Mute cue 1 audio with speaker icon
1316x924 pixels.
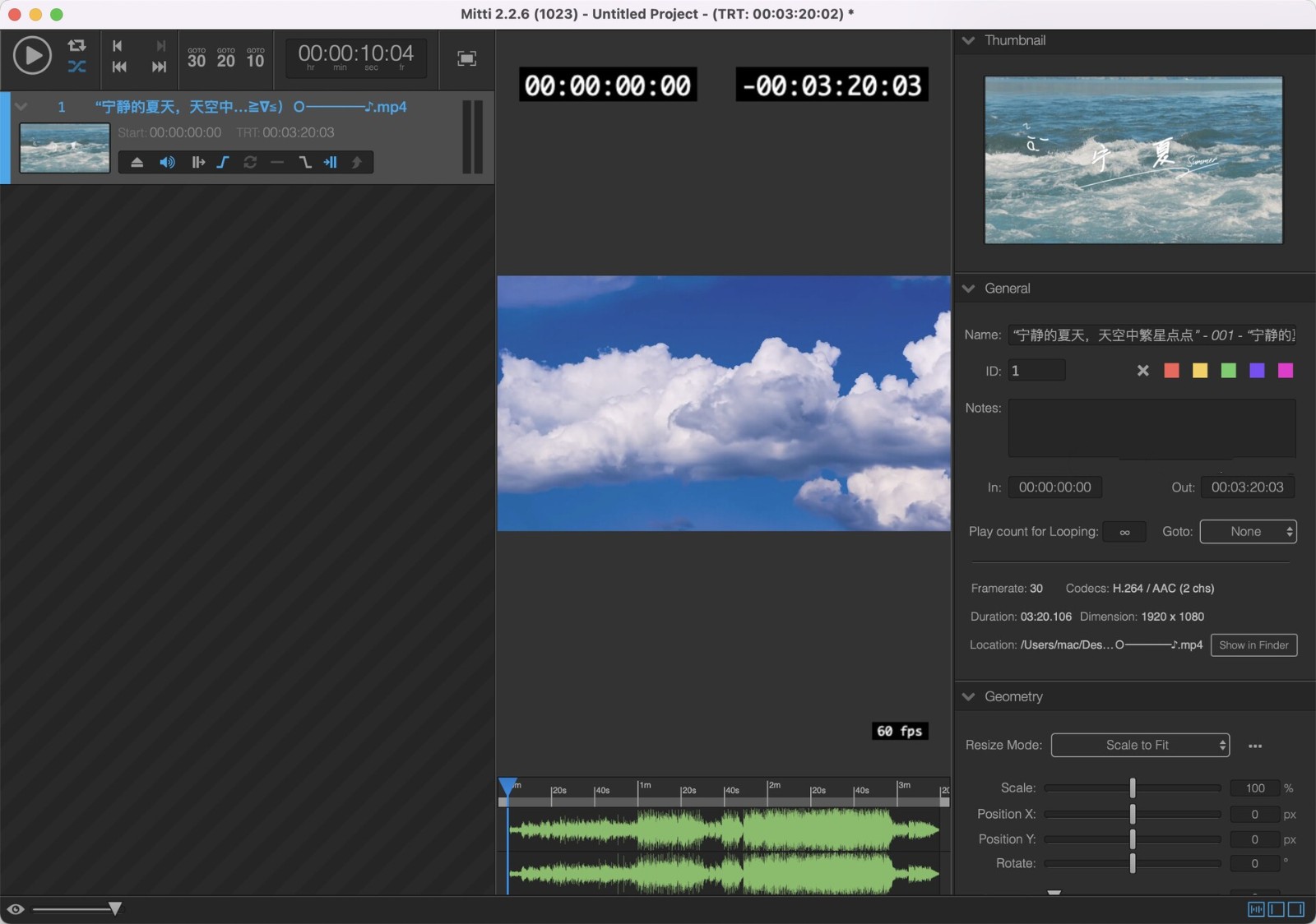(x=167, y=163)
